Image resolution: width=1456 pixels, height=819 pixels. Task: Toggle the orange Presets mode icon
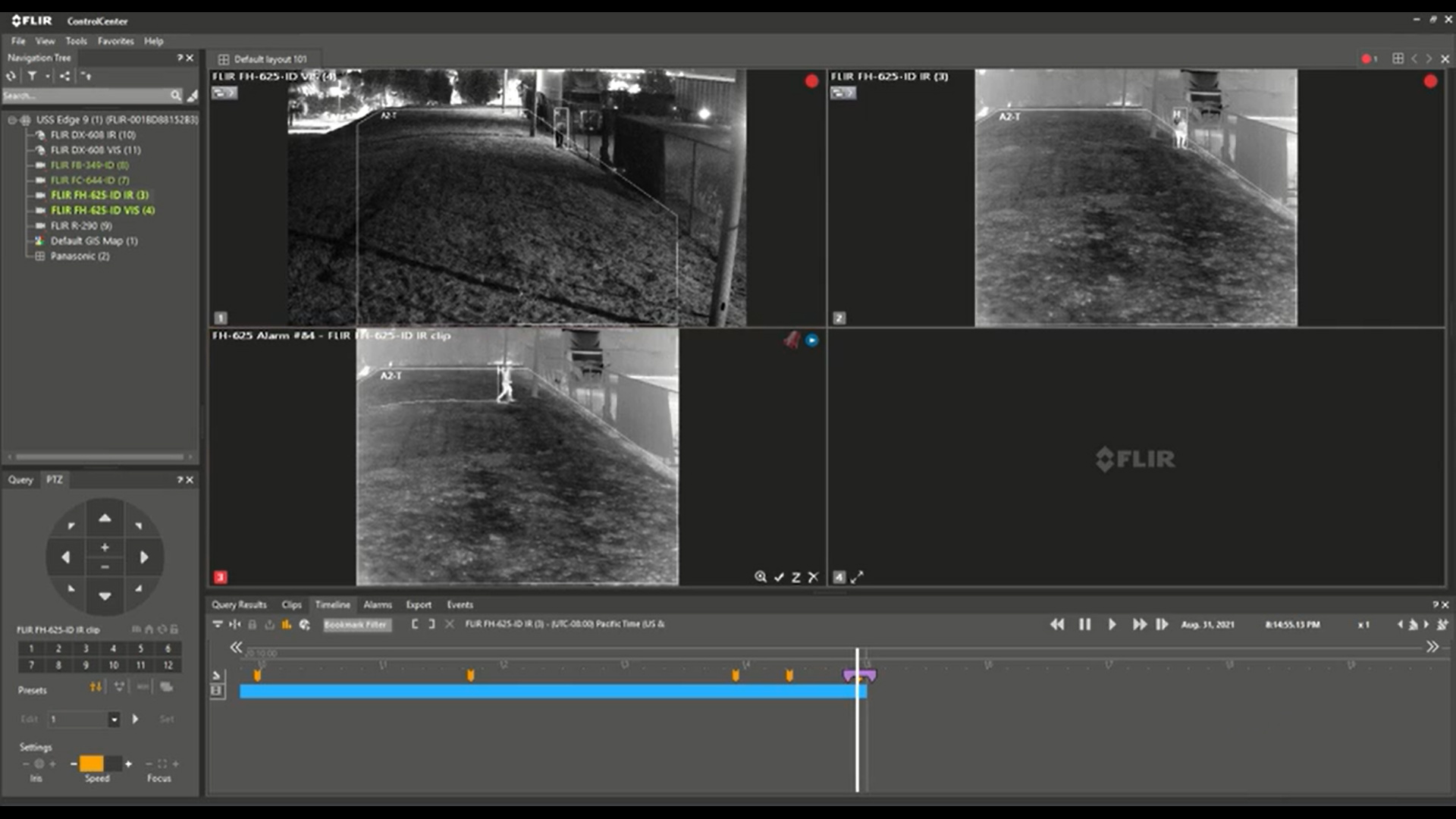pos(95,687)
